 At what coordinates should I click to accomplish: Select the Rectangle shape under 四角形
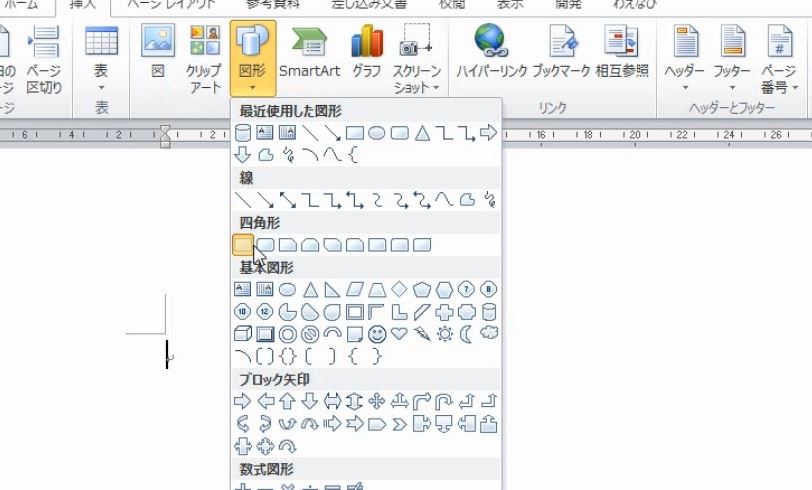pos(243,244)
